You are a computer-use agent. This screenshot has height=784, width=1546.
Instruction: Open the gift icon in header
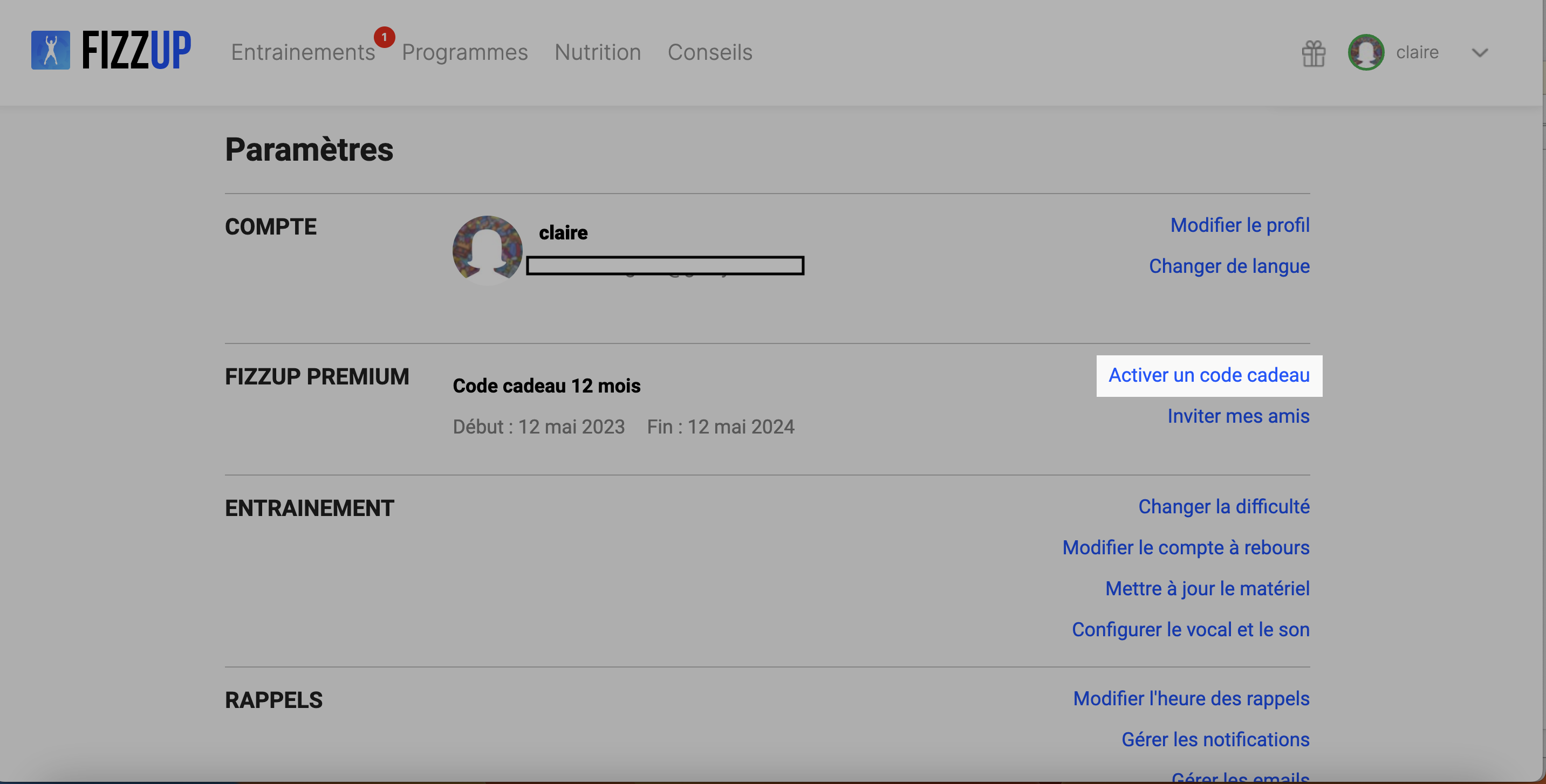click(1313, 53)
